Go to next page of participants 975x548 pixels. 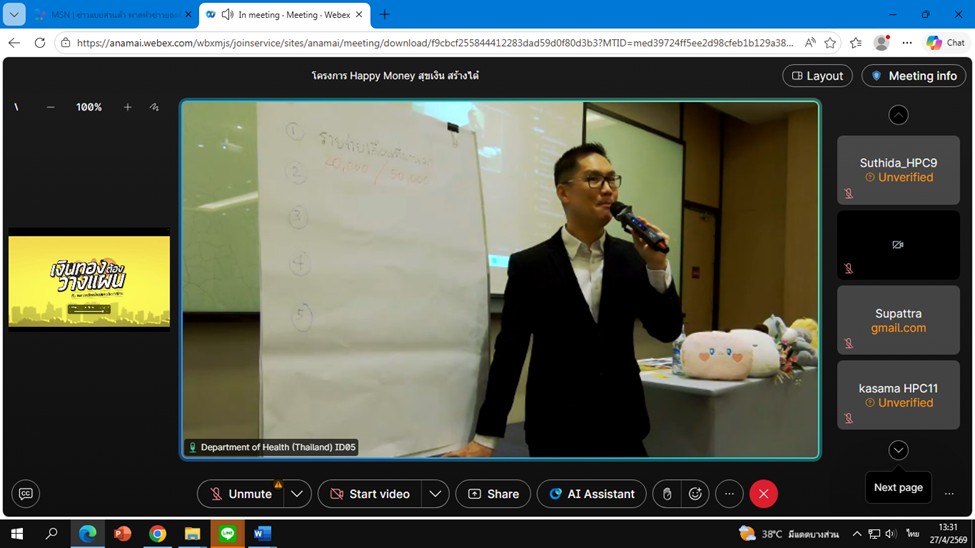pyautogui.click(x=898, y=451)
